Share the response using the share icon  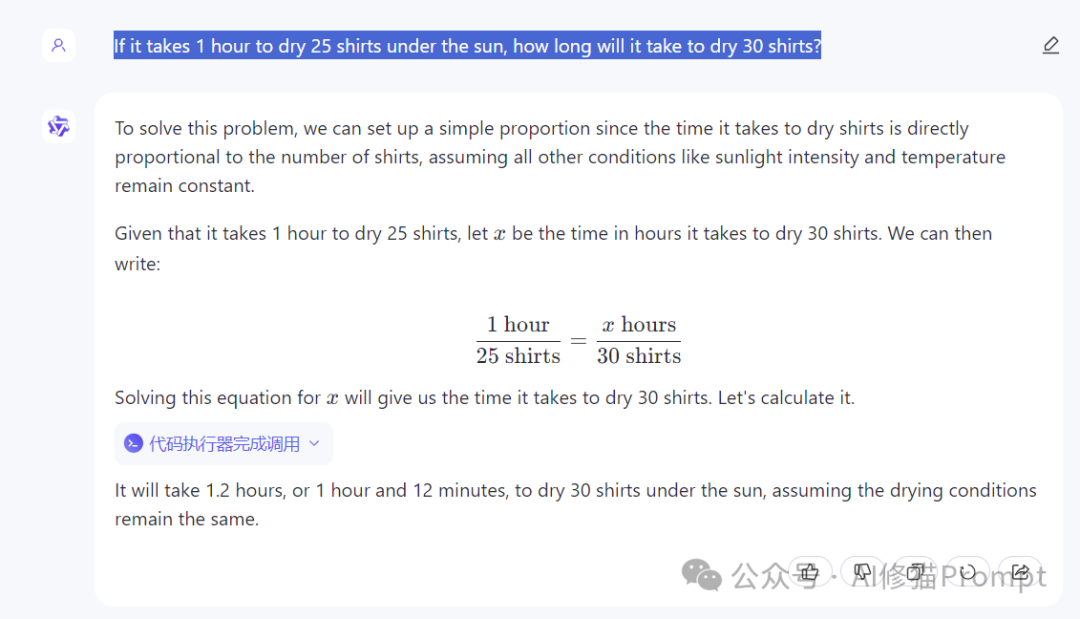pyautogui.click(x=1020, y=573)
